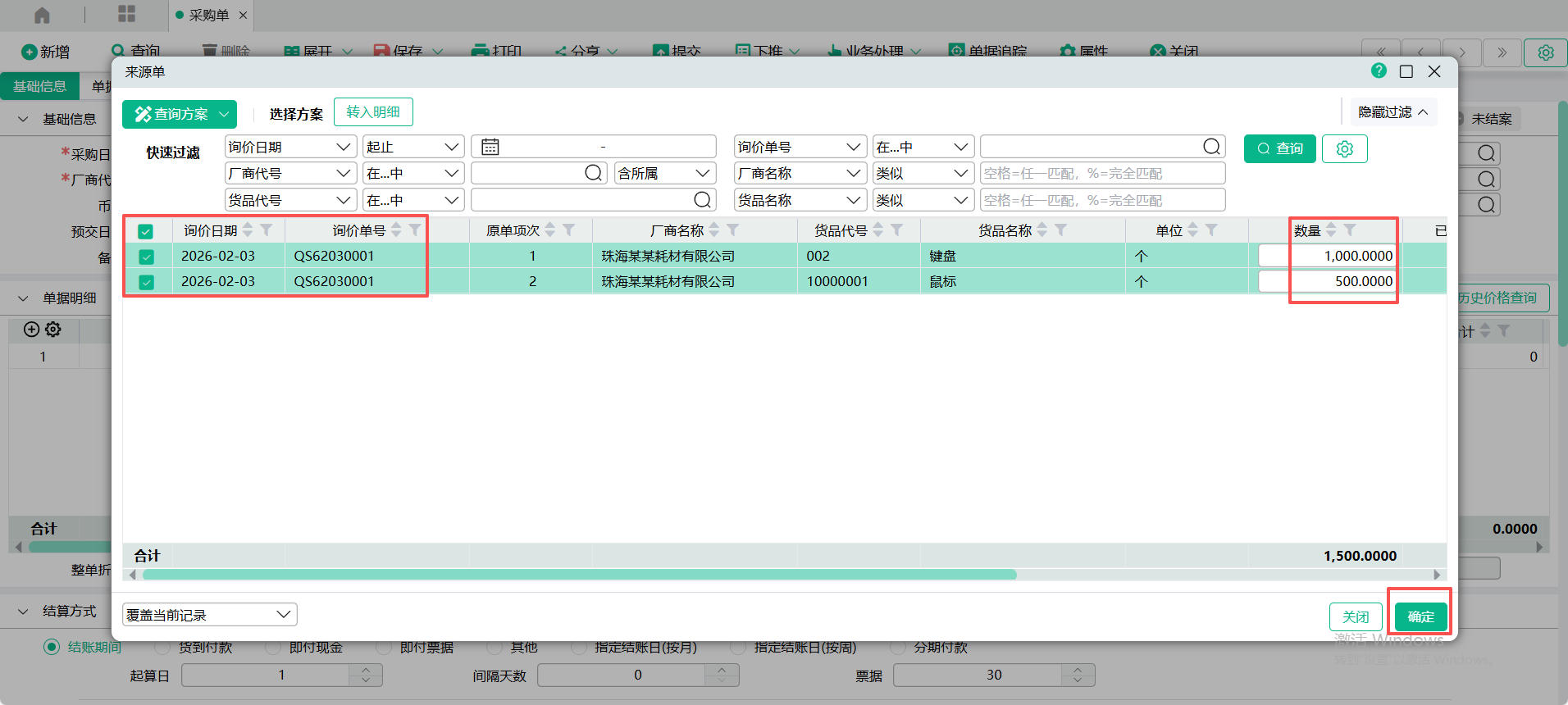Collapse filters with 隐藏过滤 toggle
The image size is (1568, 705).
click(1393, 112)
